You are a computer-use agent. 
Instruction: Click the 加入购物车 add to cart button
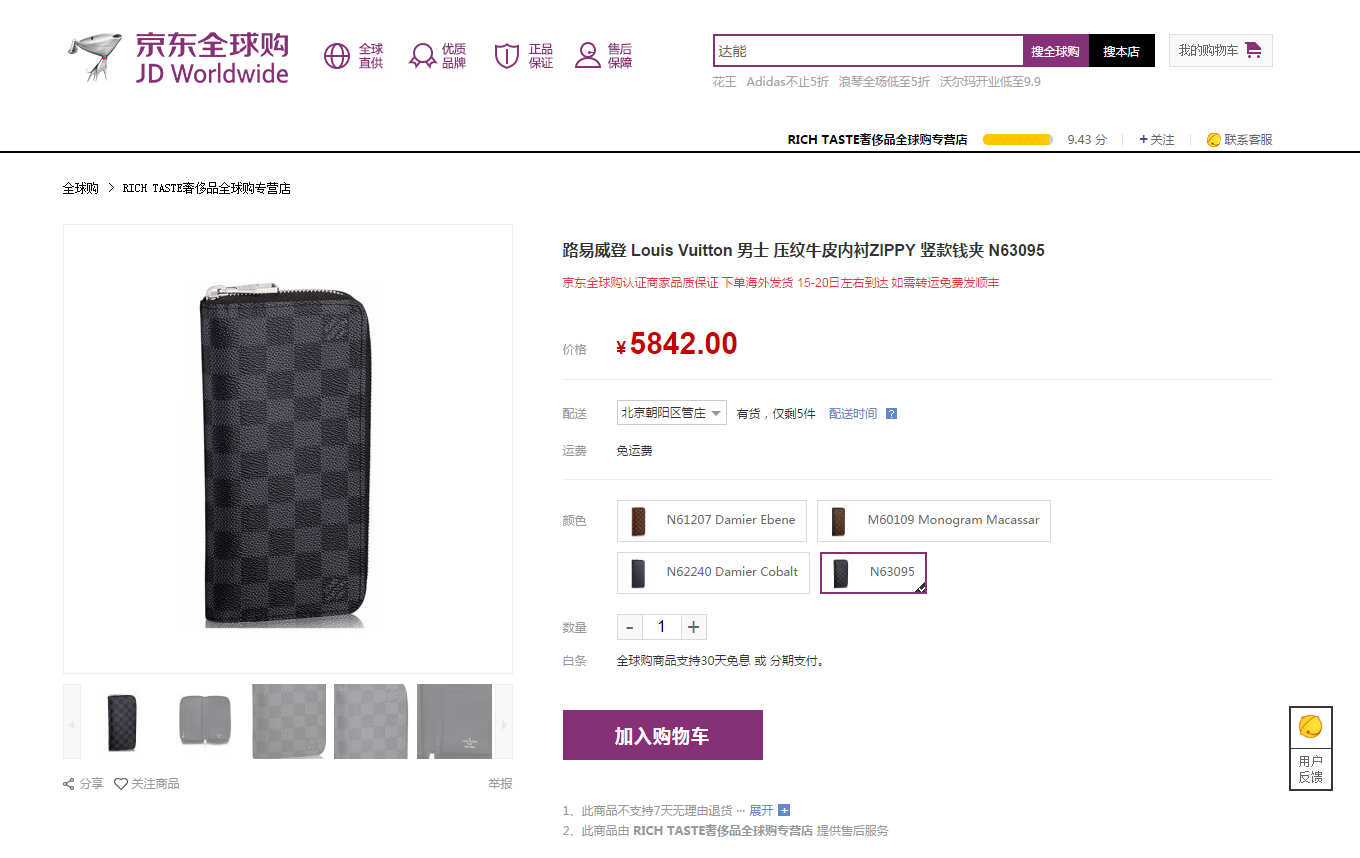662,735
